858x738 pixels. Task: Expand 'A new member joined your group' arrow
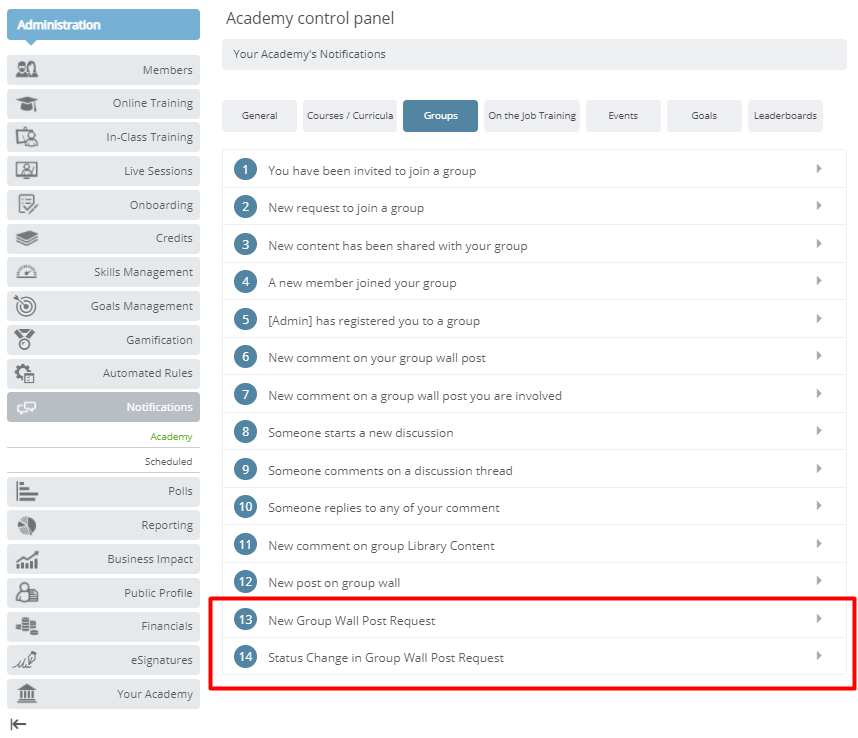819,281
